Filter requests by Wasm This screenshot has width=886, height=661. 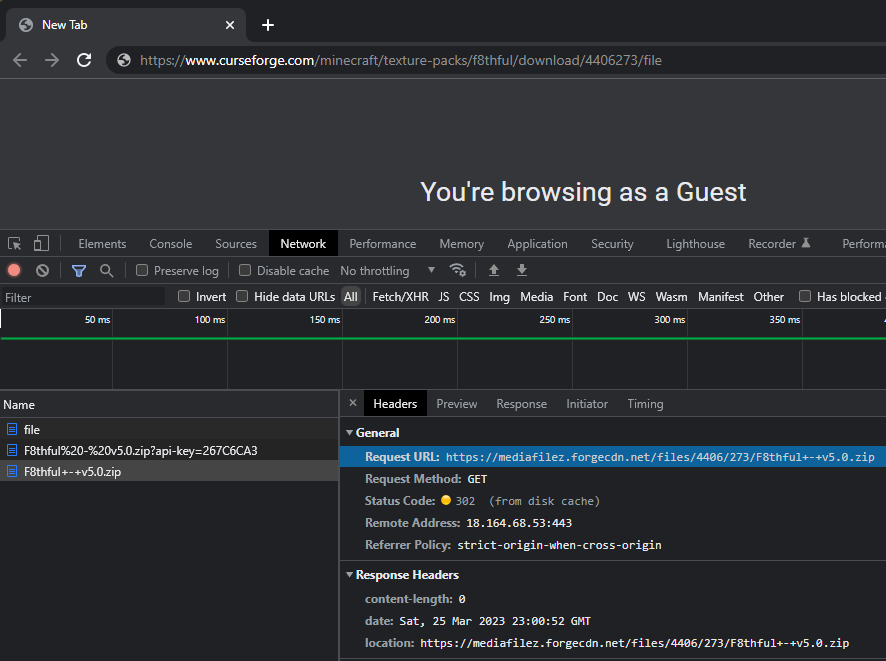pyautogui.click(x=671, y=297)
